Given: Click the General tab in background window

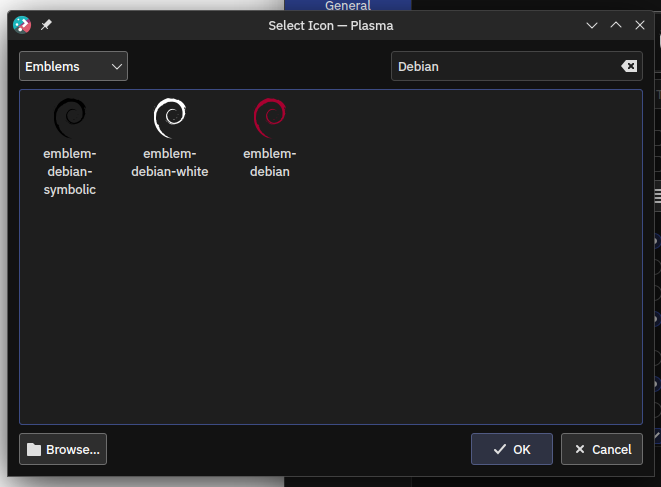Looking at the screenshot, I should 348,5.
